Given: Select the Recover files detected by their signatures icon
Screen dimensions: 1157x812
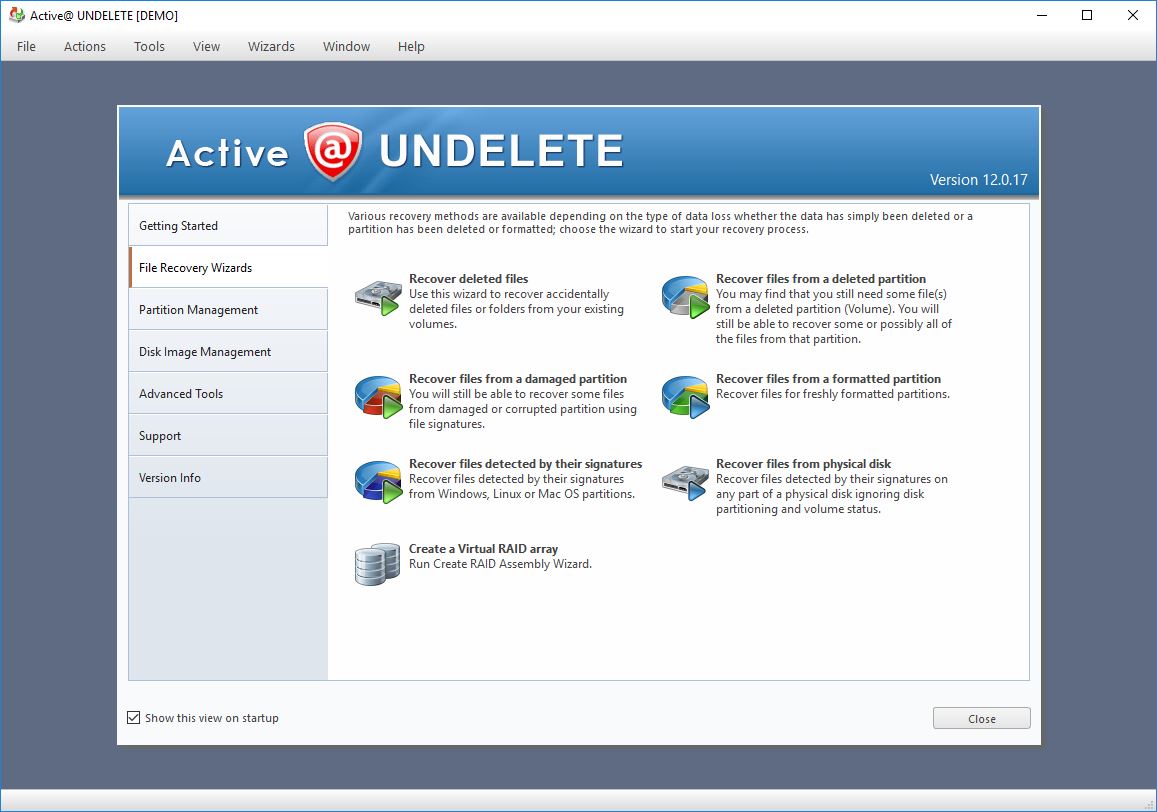Looking at the screenshot, I should pos(376,479).
